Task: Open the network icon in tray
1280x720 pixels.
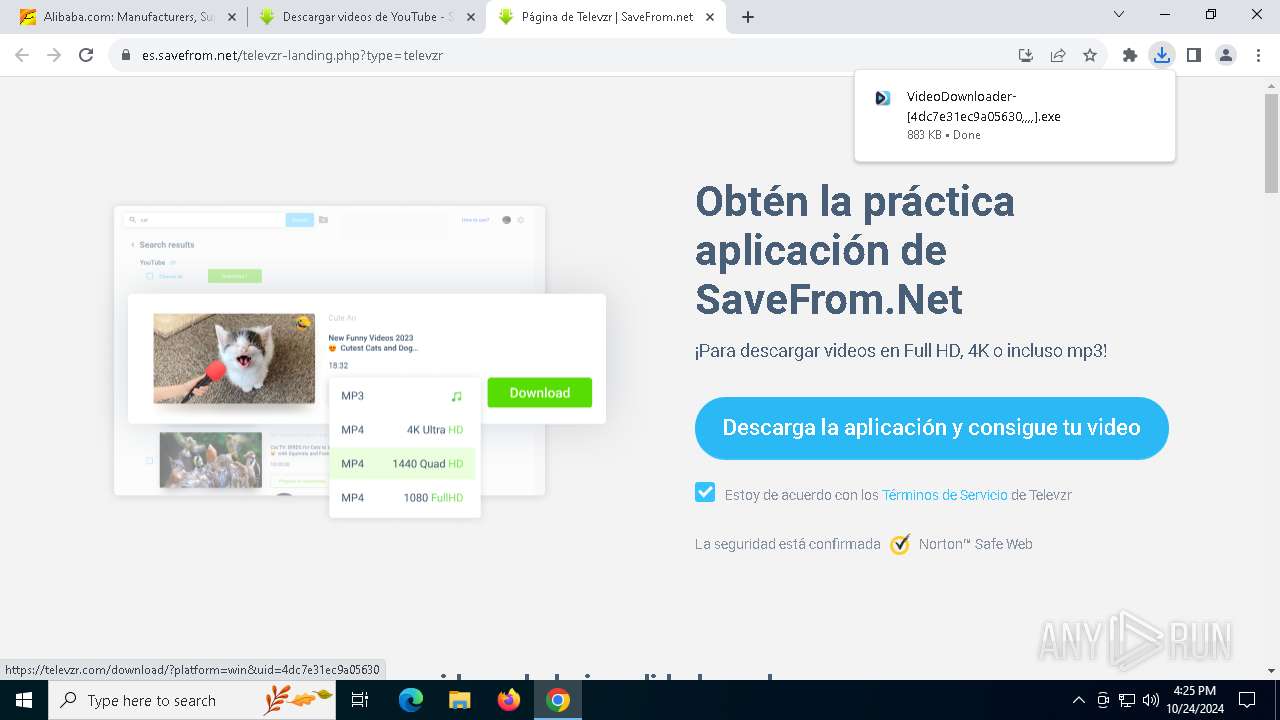Action: pos(1127,700)
